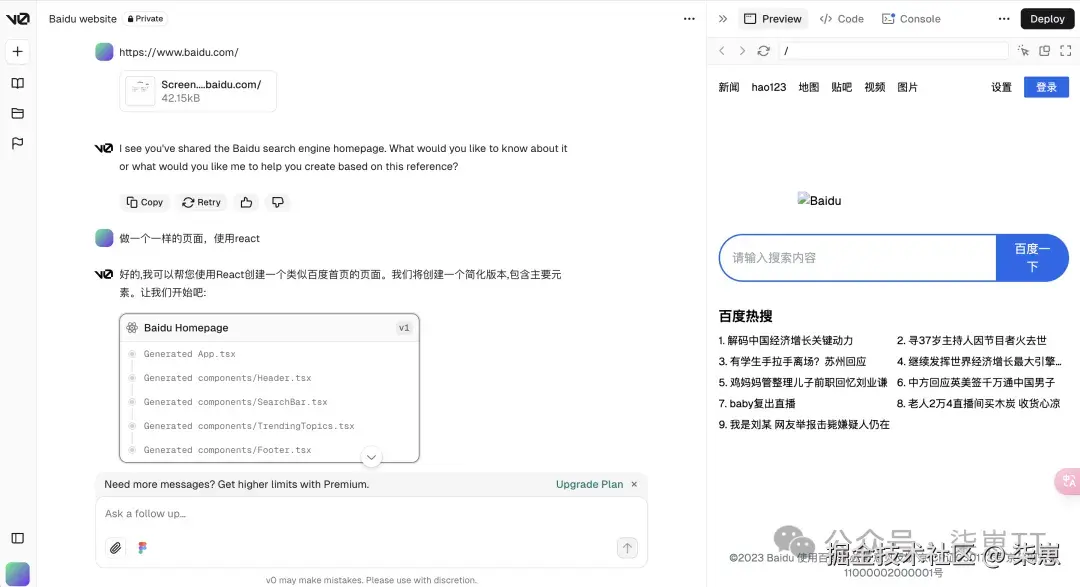Import from Figma icon in input
Screen dimensions: 1080x587
pyautogui.click(x=143, y=548)
